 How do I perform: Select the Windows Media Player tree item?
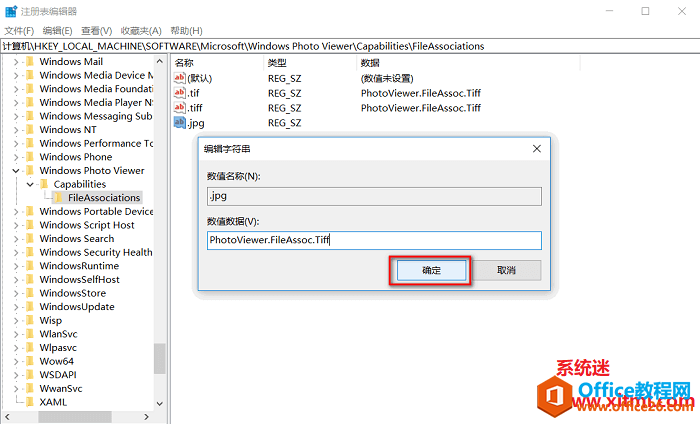(x=96, y=102)
